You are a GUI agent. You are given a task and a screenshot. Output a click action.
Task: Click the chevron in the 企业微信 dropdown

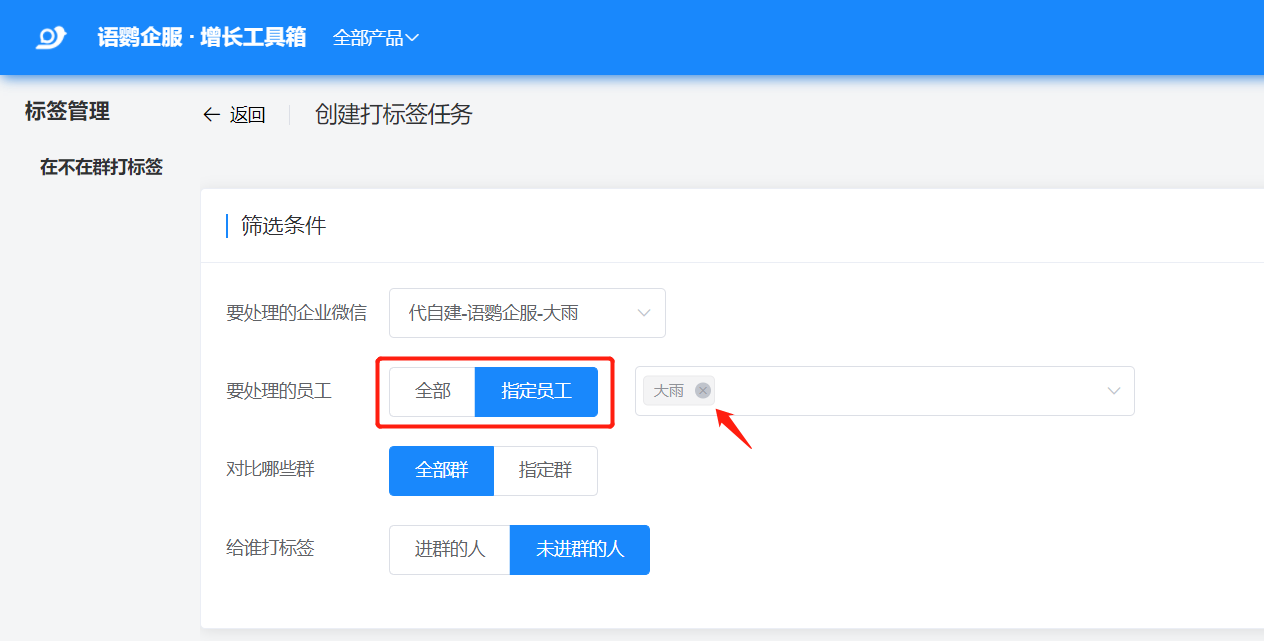pos(644,313)
